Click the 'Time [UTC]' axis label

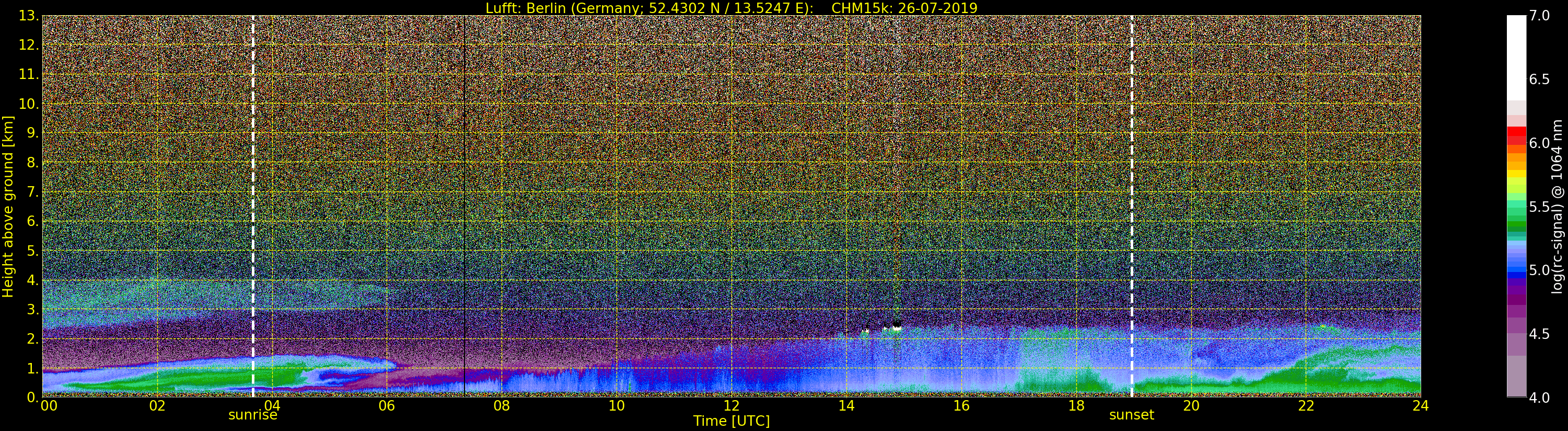point(731,421)
